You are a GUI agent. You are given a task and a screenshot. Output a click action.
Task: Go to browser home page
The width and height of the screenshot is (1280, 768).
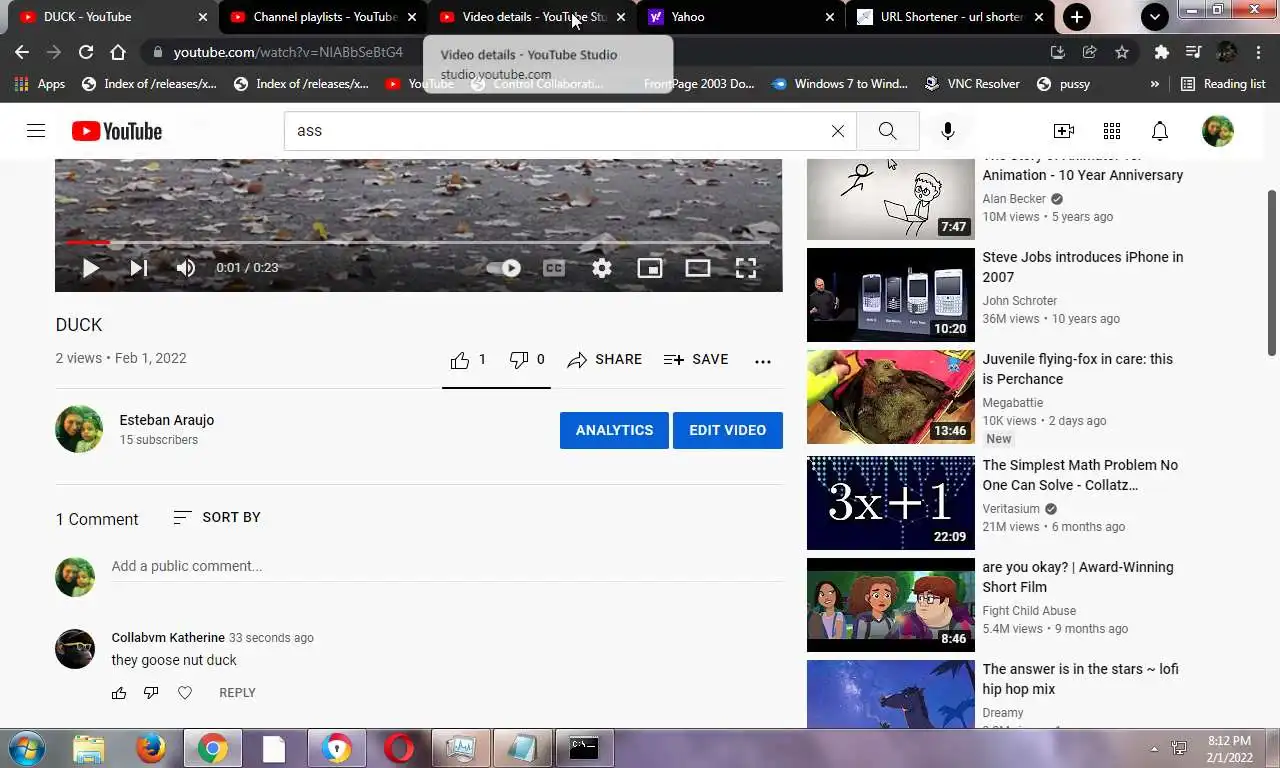coord(118,52)
